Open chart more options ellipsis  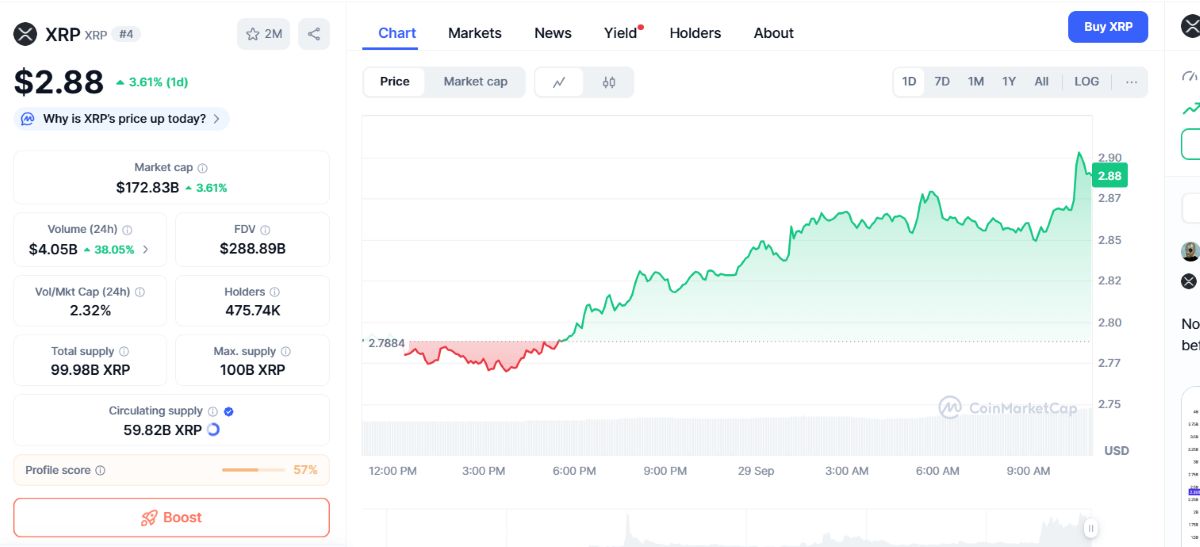click(x=1131, y=82)
